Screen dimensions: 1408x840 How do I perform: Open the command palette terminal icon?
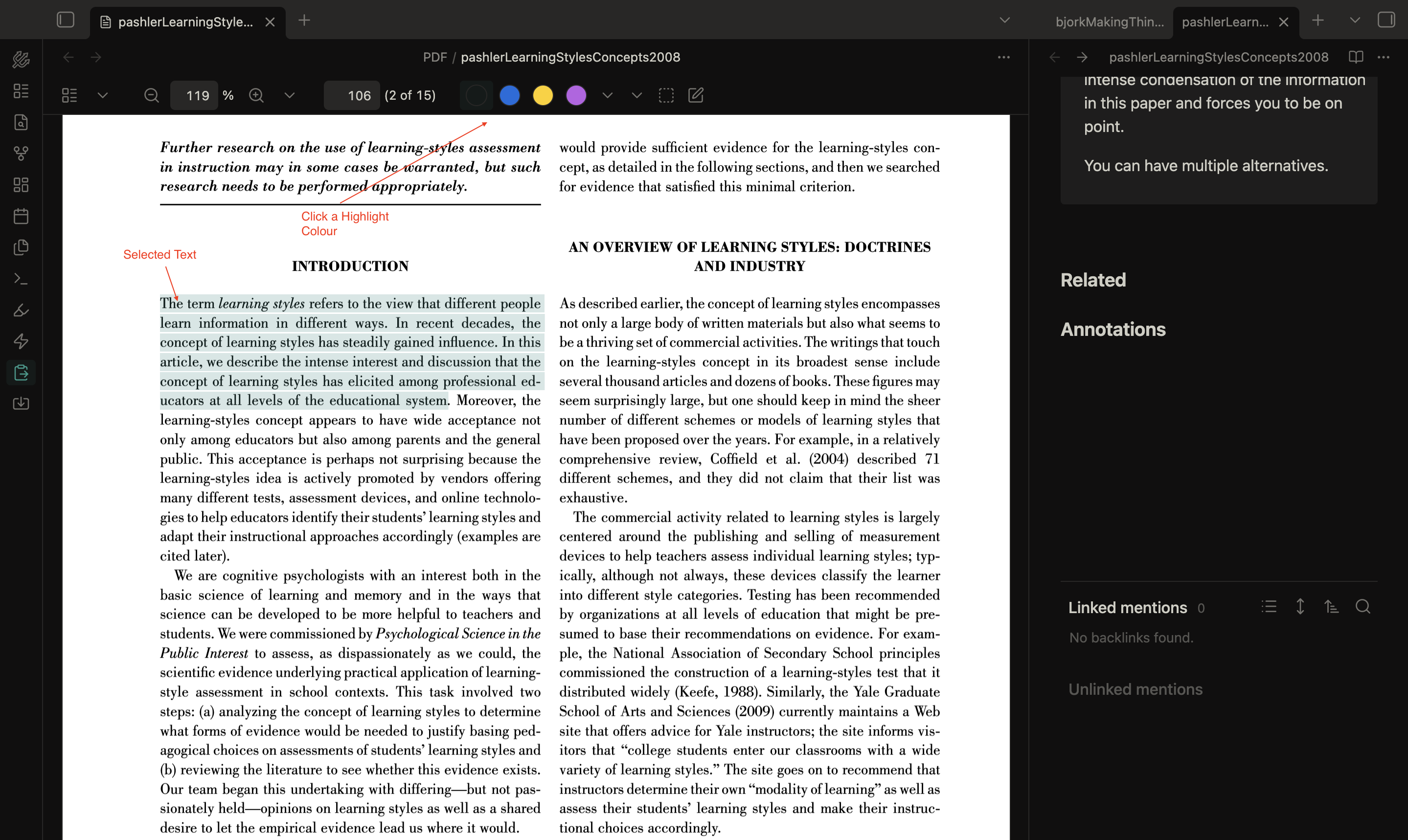[x=21, y=279]
